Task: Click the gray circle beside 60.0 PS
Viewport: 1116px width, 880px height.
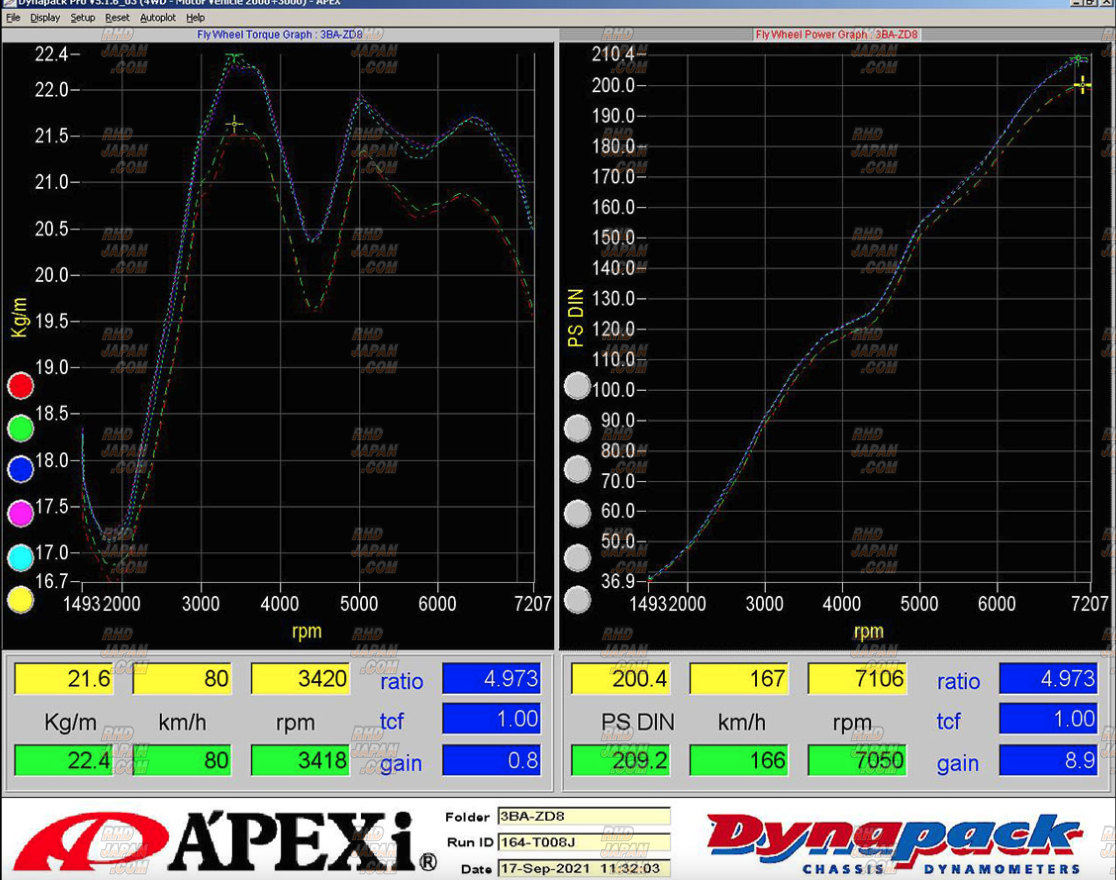Action: pos(577,513)
